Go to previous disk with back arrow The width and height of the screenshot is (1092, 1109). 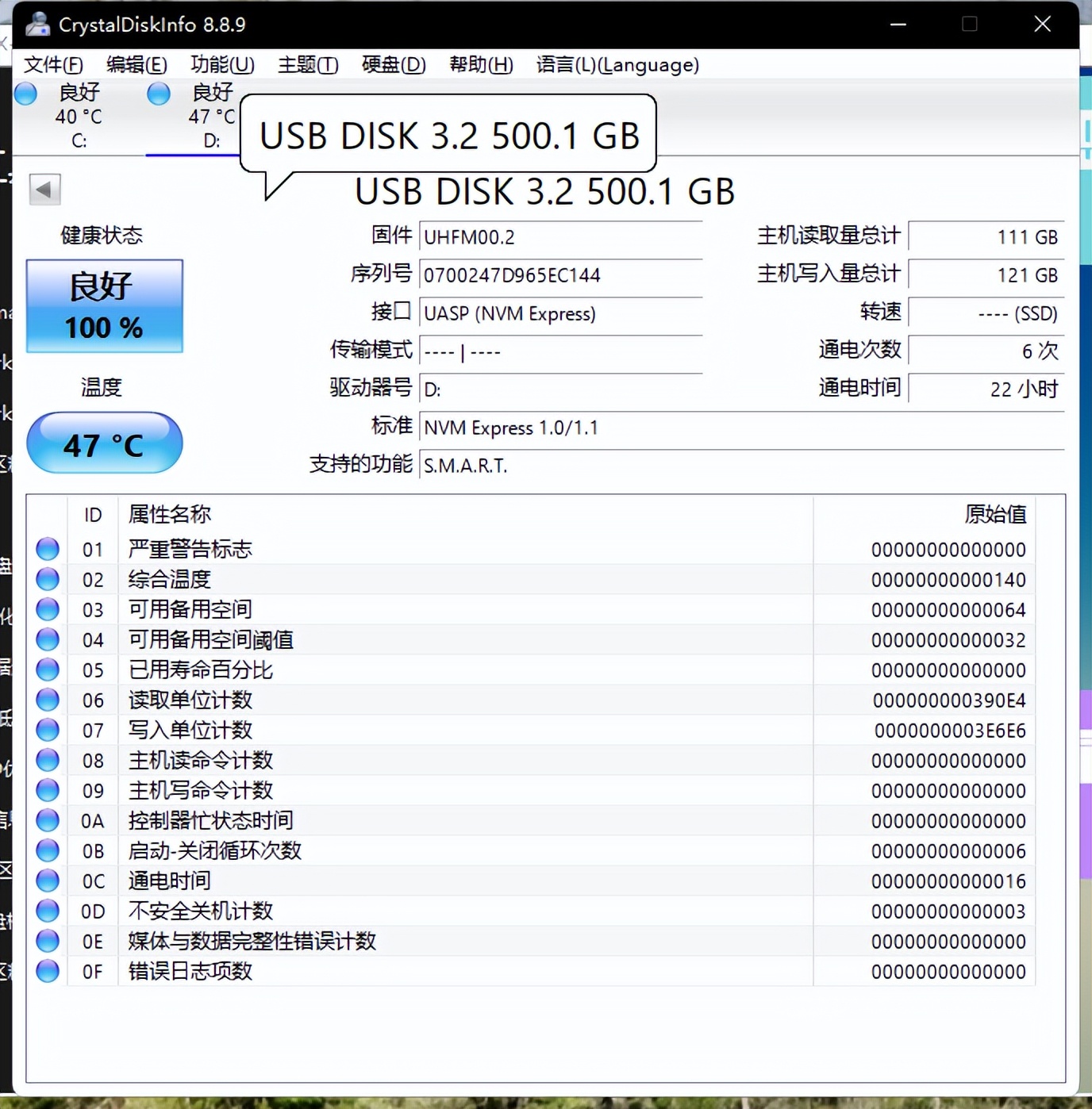coord(44,190)
